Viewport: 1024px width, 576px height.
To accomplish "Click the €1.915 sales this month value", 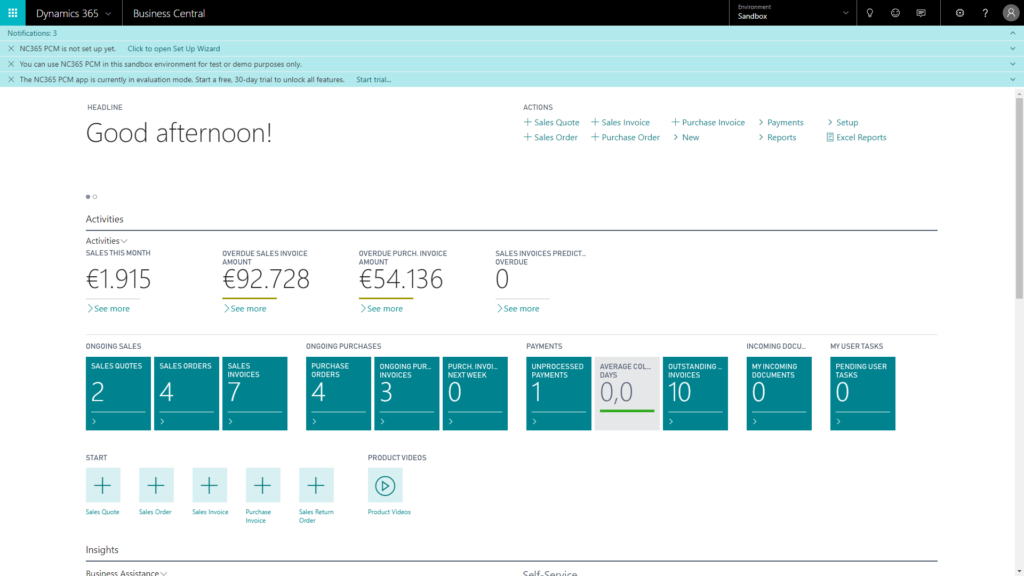I will (118, 280).
